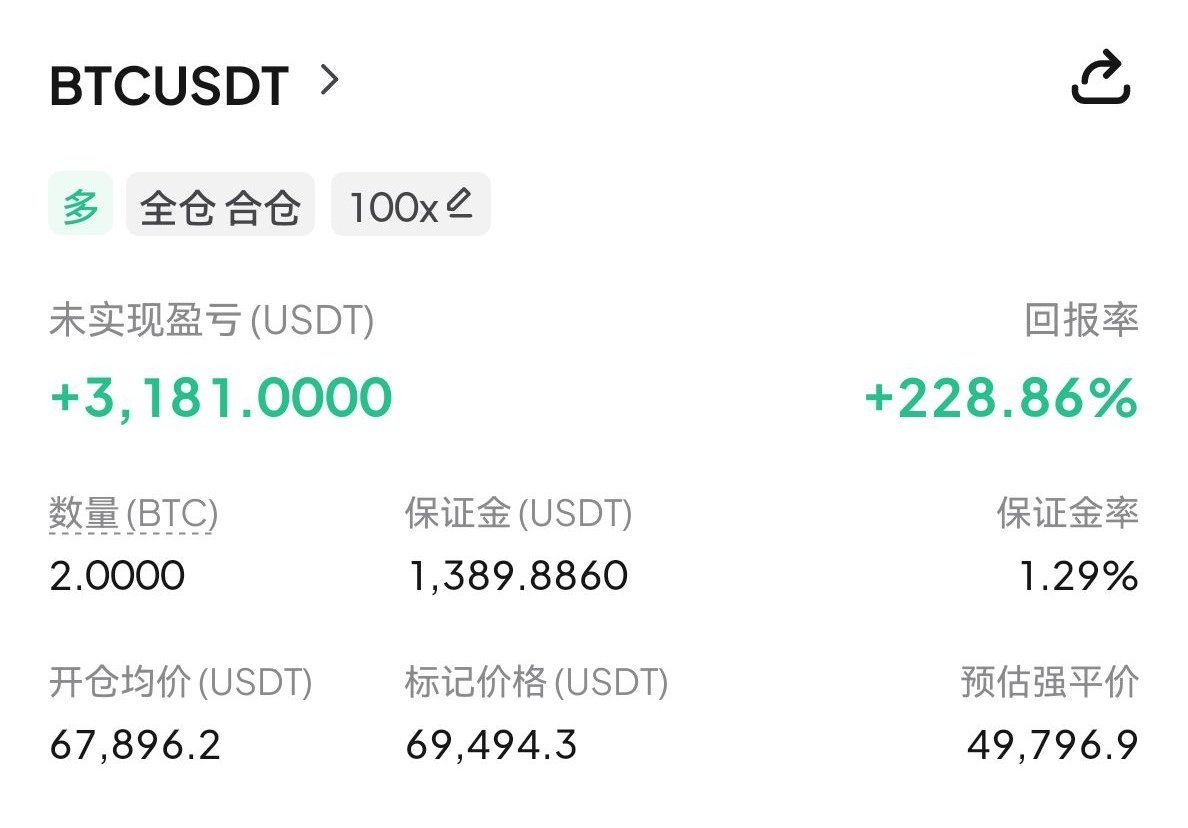Screen dimensions: 1188x828
Task: Open the 100x leverage selector
Action: pyautogui.click(x=393, y=207)
